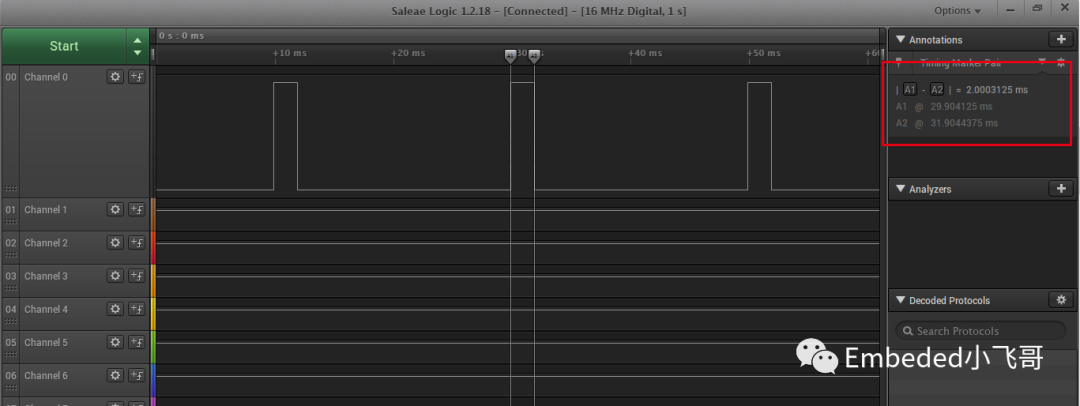The image size is (1080, 406).
Task: Set trigger edge for Channel 6
Action: coord(137,375)
